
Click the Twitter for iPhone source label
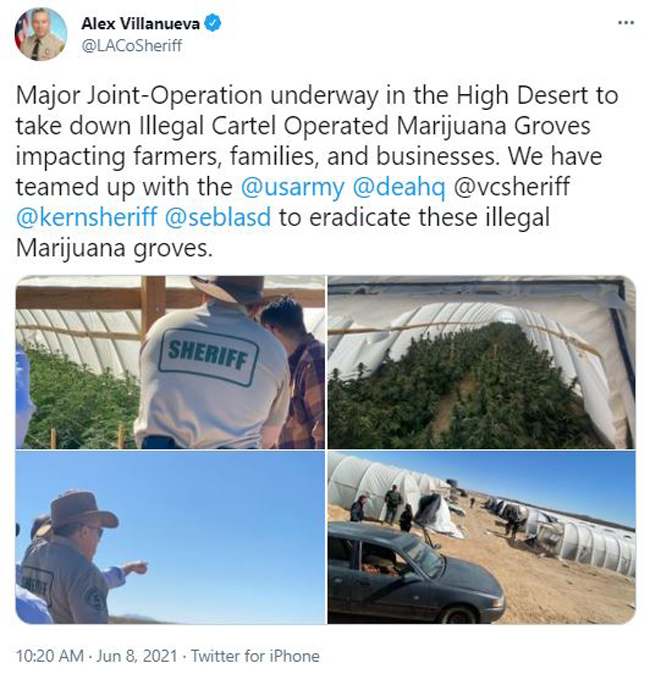tap(255, 656)
